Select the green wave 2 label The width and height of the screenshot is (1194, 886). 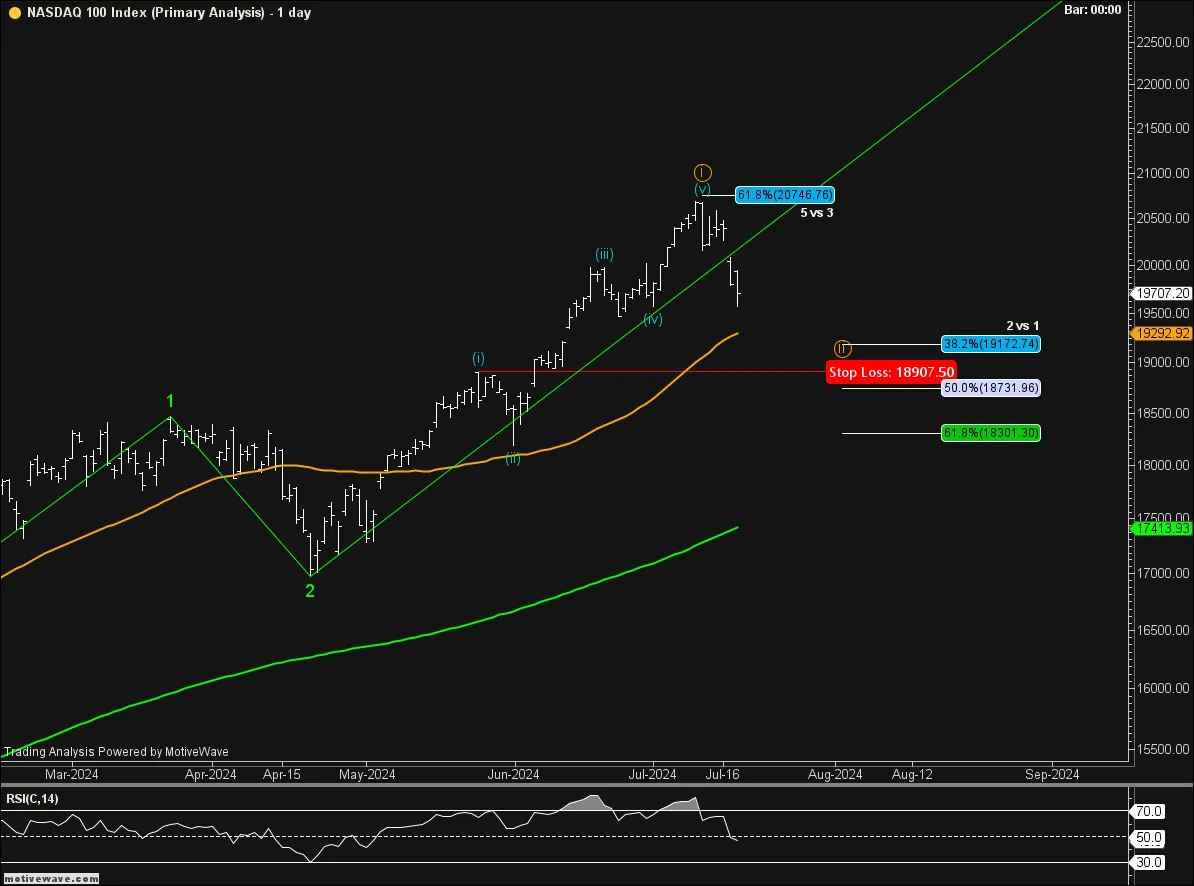[x=310, y=591]
